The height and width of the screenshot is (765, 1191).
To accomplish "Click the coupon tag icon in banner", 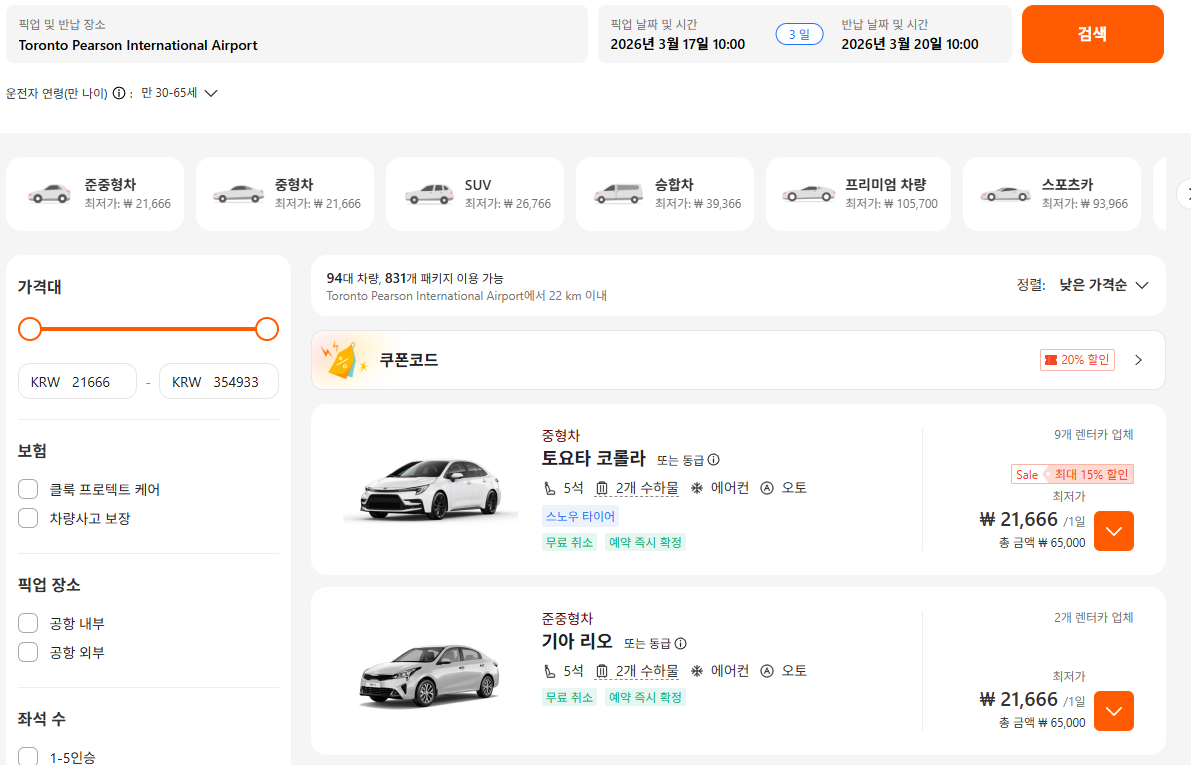I will point(343,360).
